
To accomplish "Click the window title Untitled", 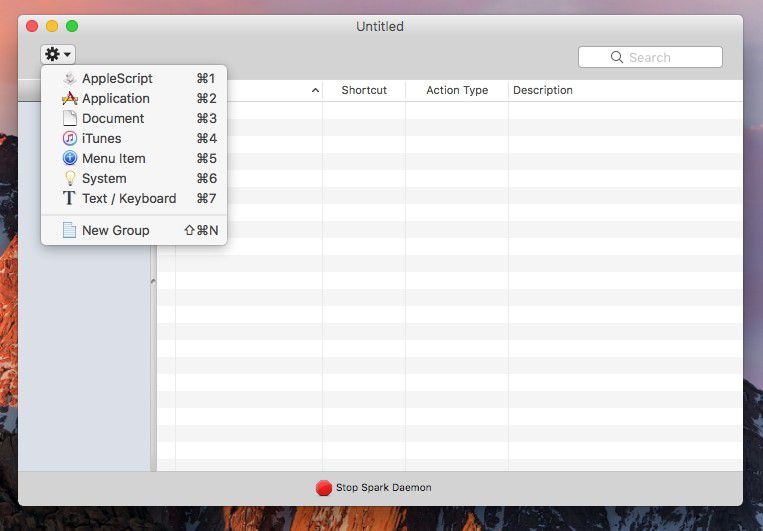I will pos(380,26).
